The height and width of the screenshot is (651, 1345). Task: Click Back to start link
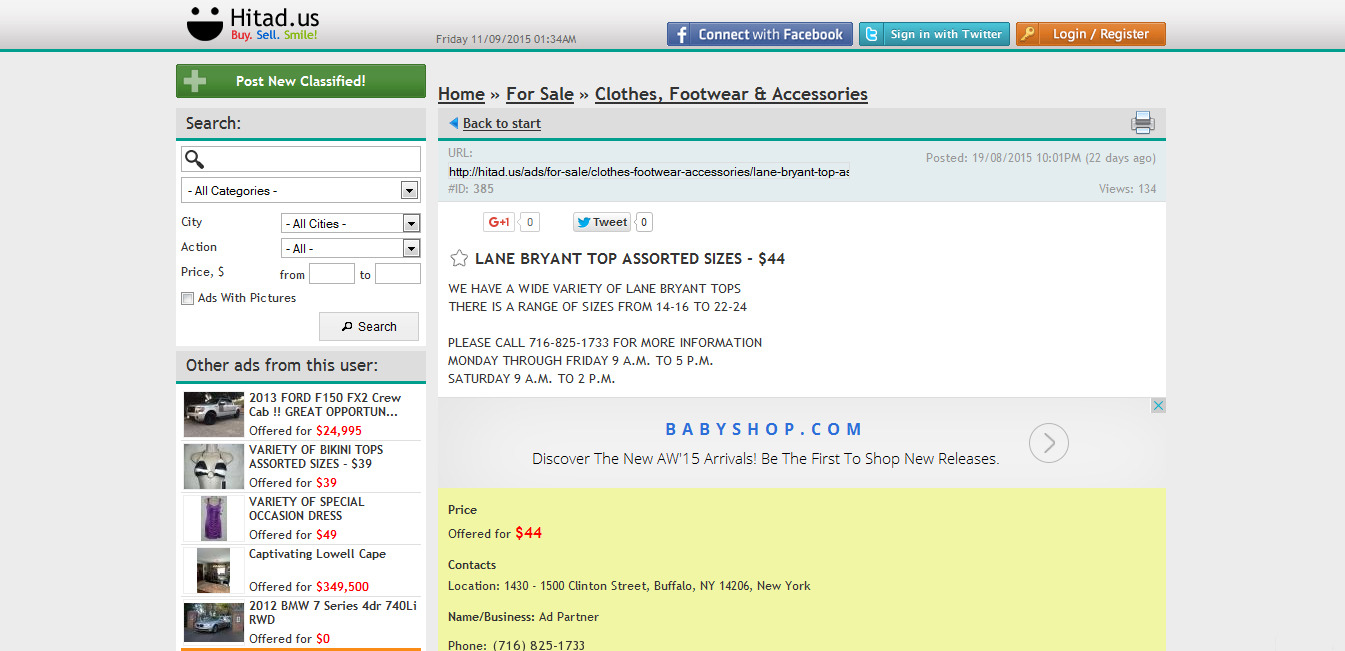click(502, 123)
